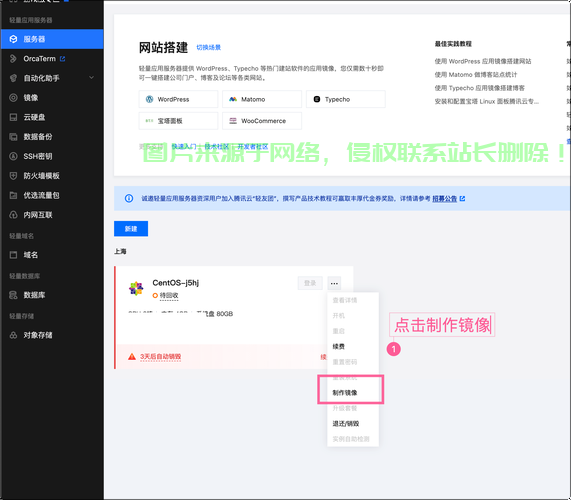Open 数据备份 in the sidebar
Image resolution: width=571 pixels, height=500 pixels.
tap(38, 137)
